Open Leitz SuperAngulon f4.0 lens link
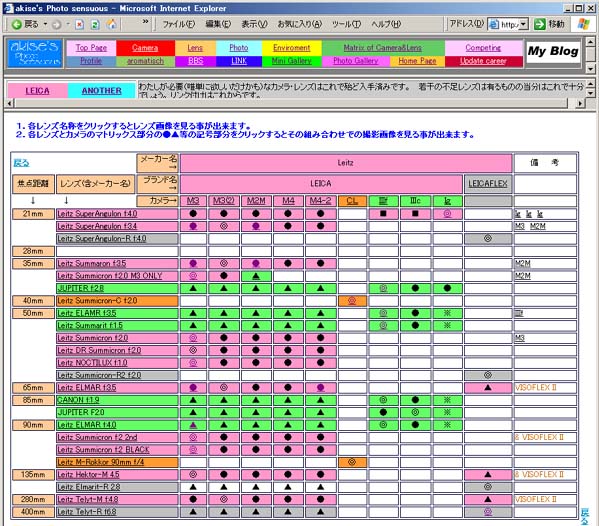The width and height of the screenshot is (599, 526). (x=97, y=214)
